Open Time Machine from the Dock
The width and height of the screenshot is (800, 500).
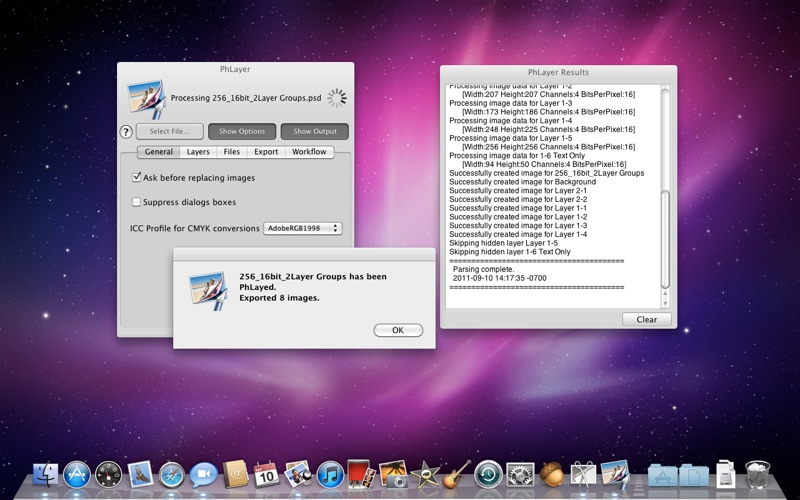tap(488, 474)
